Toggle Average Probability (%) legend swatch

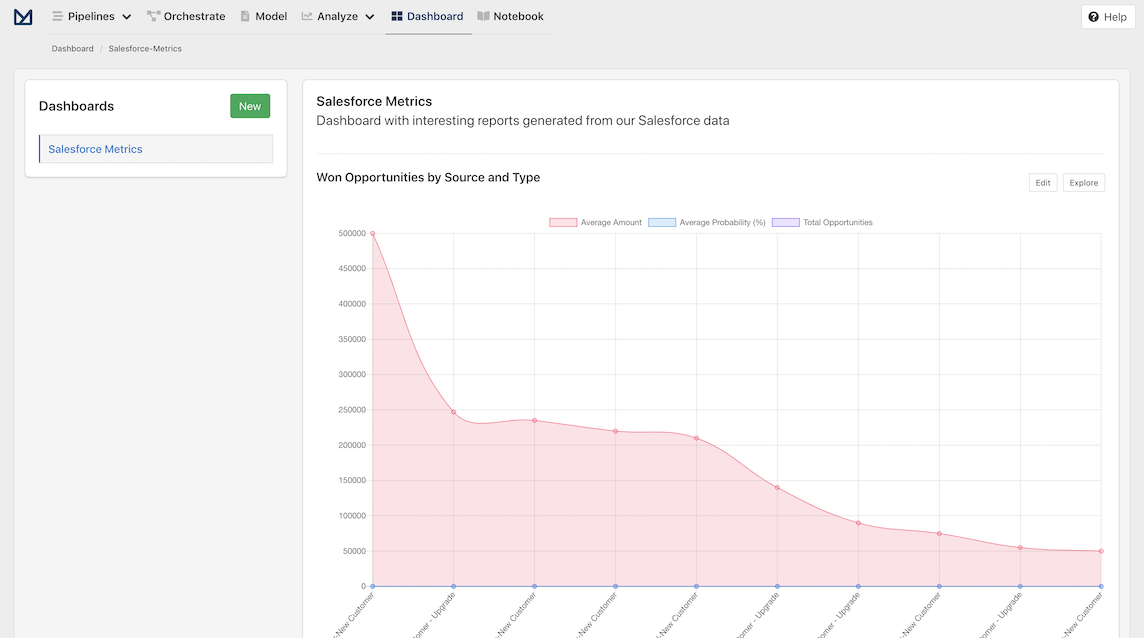(x=662, y=223)
